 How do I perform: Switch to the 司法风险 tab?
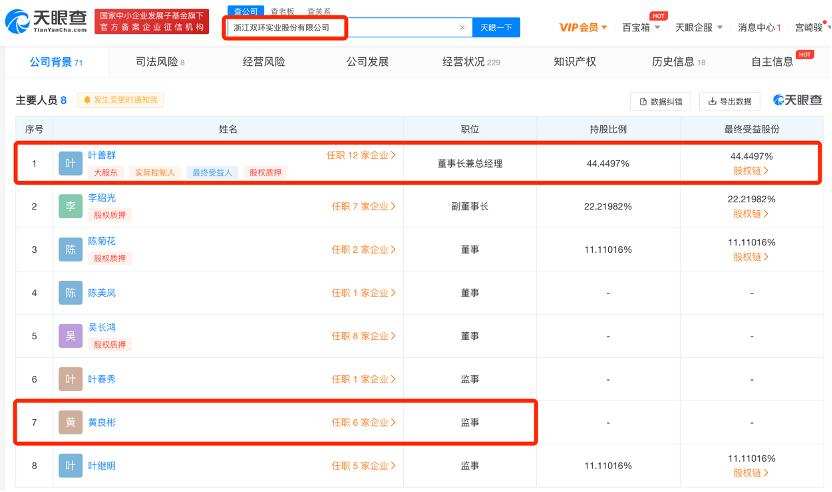tap(160, 62)
